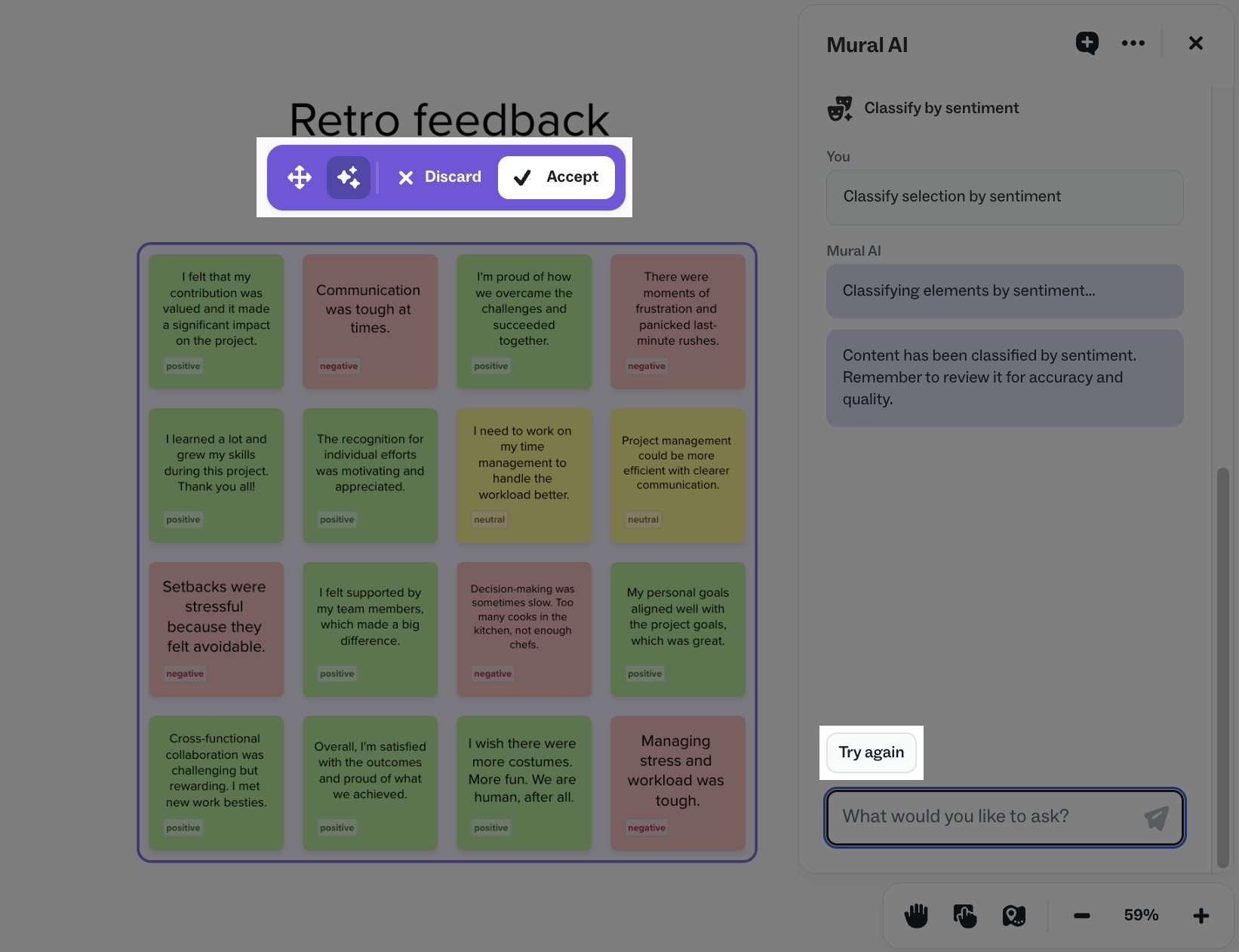Select 'My personal goals aligned well' note
Screen dimensions: 1239x952
click(678, 629)
